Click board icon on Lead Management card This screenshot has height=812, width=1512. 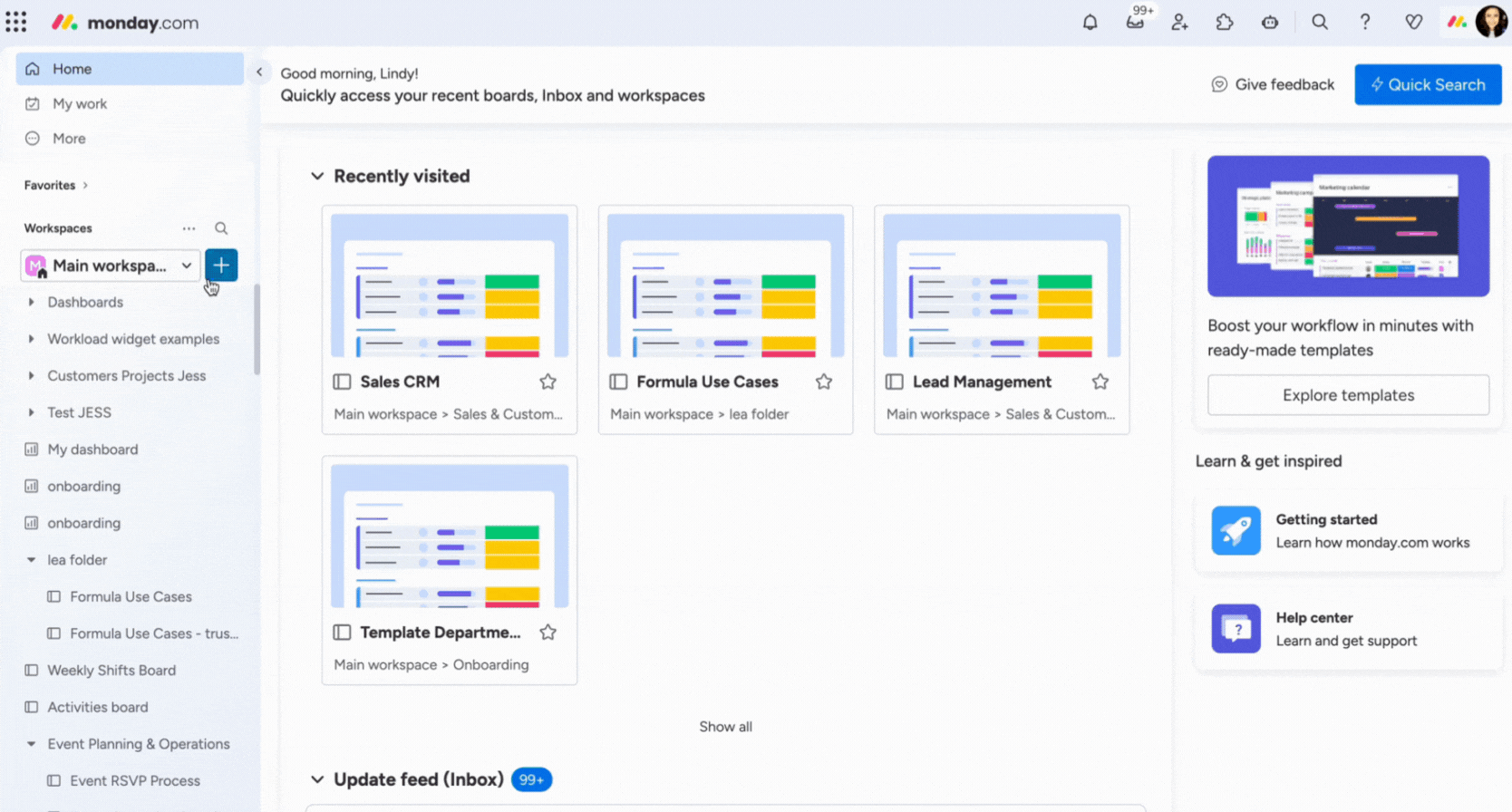(x=895, y=382)
